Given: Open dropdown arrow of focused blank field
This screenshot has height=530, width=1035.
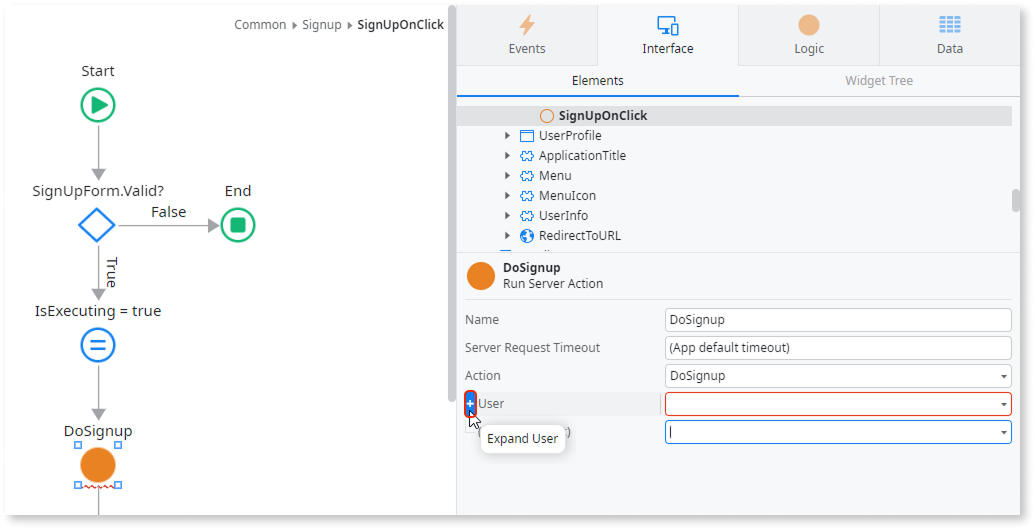Looking at the screenshot, I should coord(1003,432).
